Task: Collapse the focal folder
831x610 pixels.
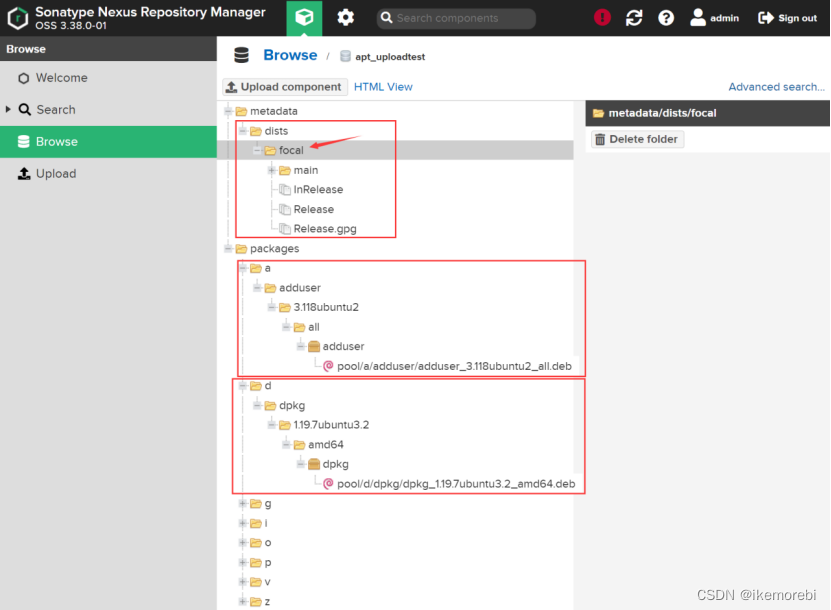Action: coord(258,151)
